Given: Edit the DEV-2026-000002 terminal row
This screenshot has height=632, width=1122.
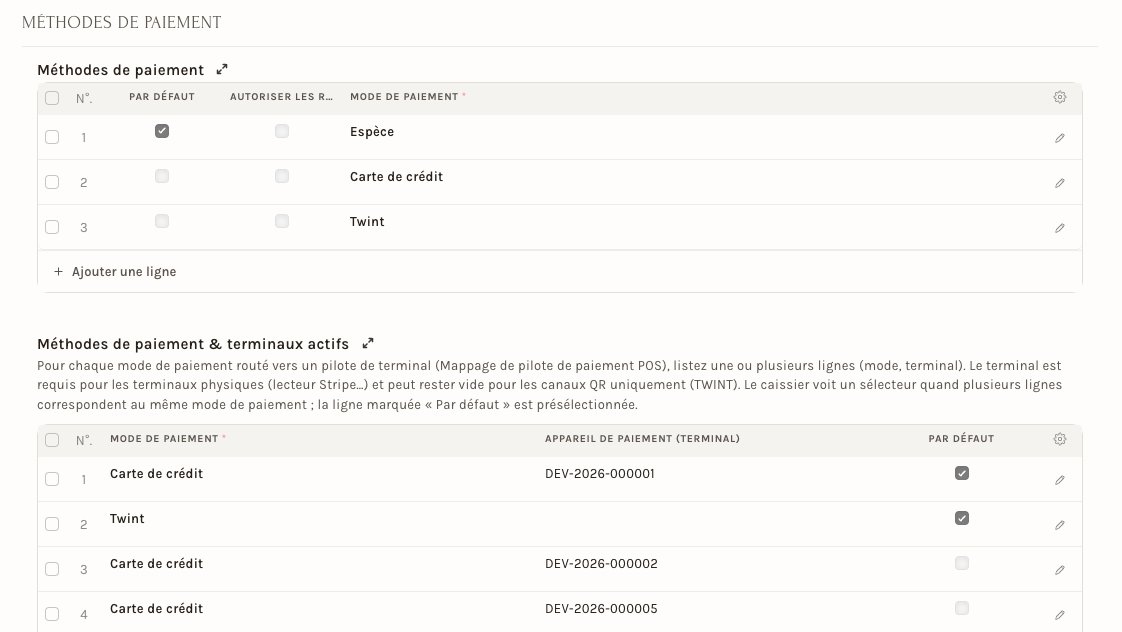Looking at the screenshot, I should pos(1060,570).
